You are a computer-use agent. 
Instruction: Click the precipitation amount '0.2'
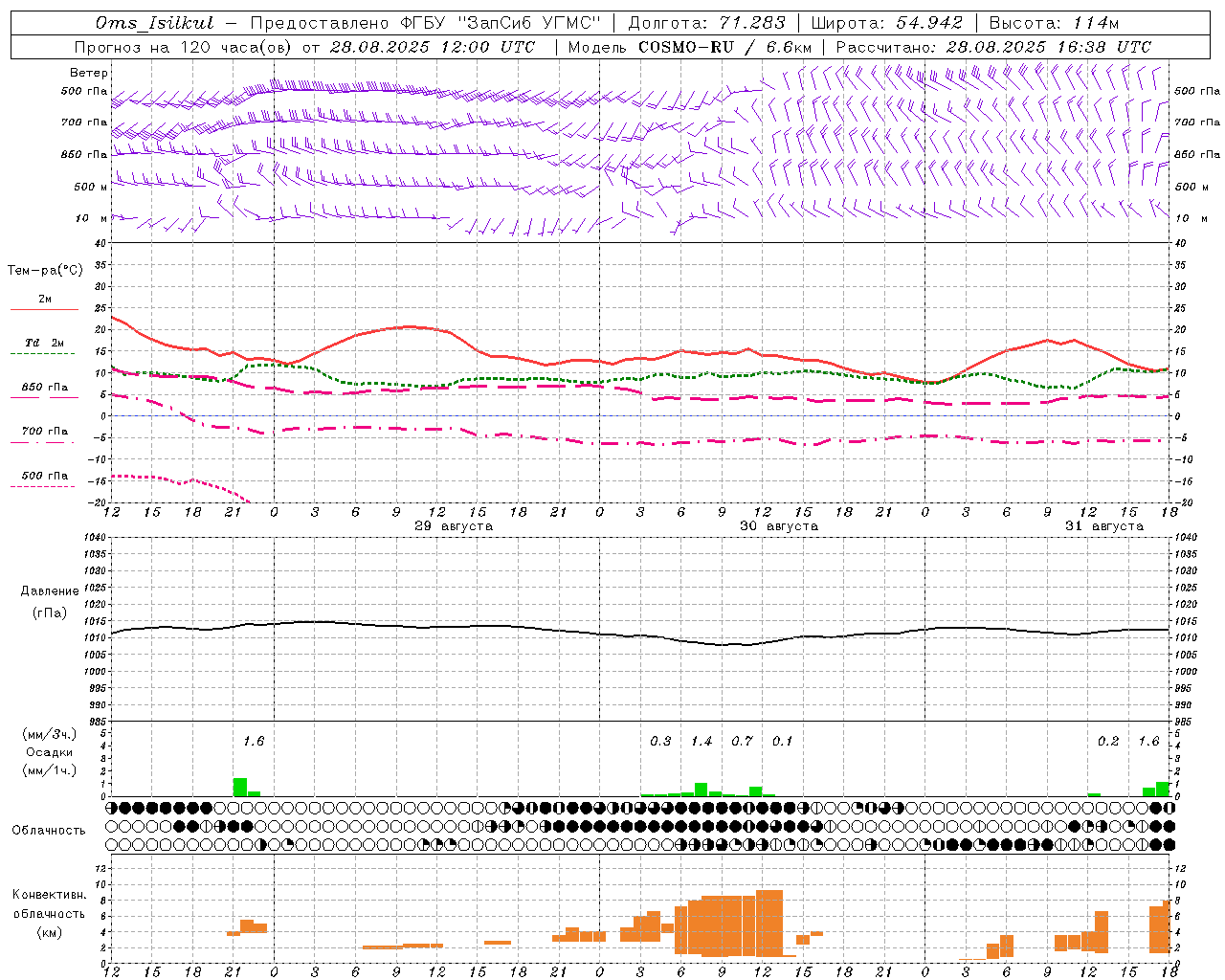click(1108, 742)
